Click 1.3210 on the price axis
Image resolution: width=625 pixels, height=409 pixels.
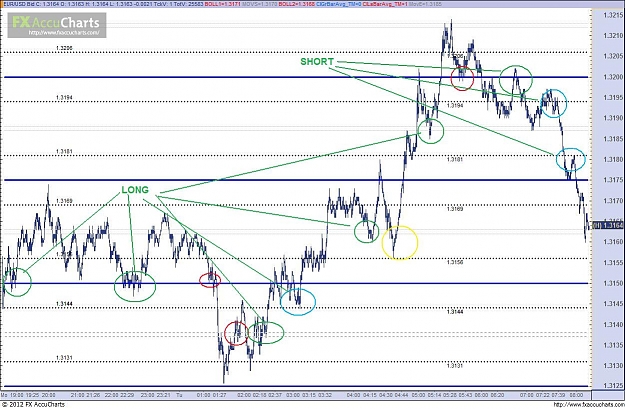coord(613,36)
